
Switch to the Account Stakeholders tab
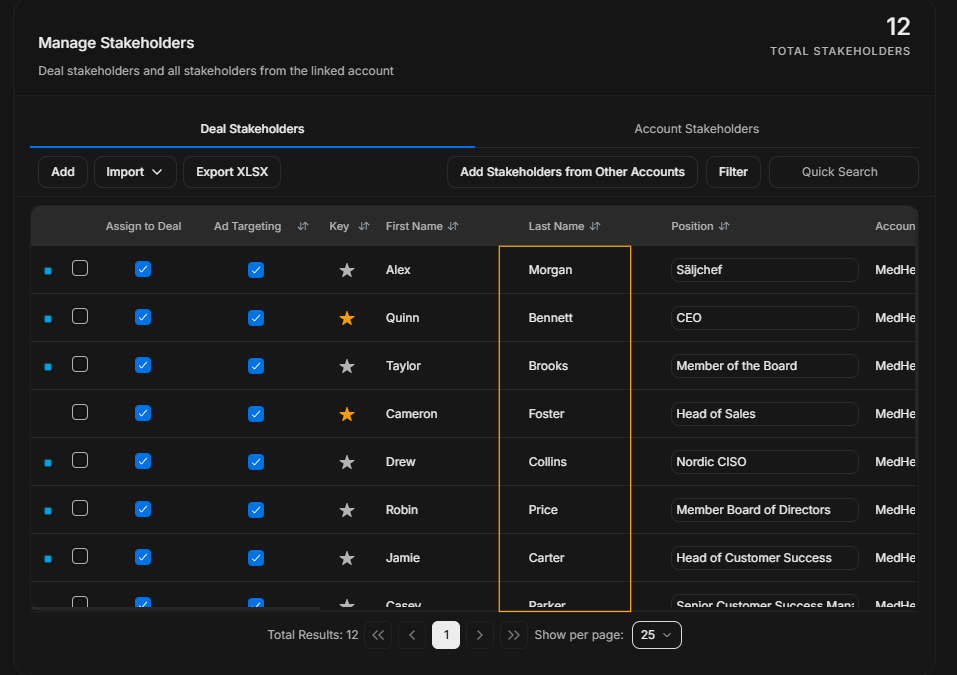click(x=696, y=129)
